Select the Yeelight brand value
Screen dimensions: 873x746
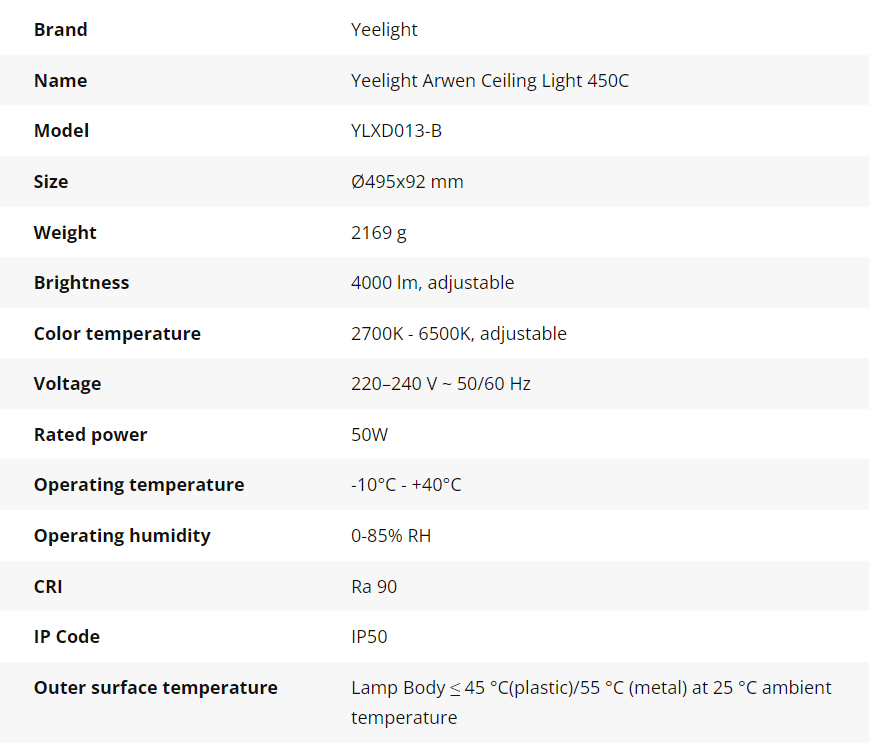(x=384, y=30)
